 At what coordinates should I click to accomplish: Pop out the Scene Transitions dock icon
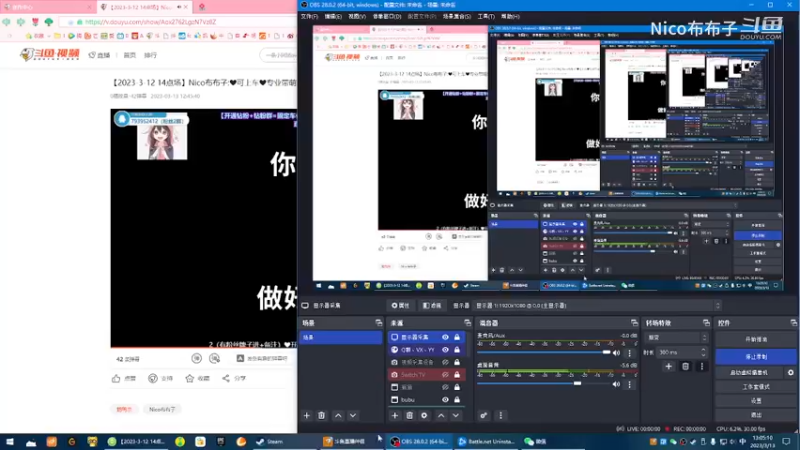pos(706,323)
